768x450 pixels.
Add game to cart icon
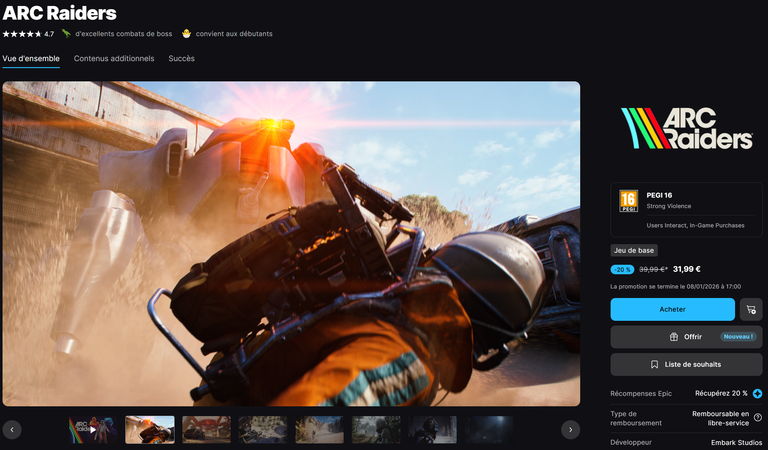click(x=751, y=309)
